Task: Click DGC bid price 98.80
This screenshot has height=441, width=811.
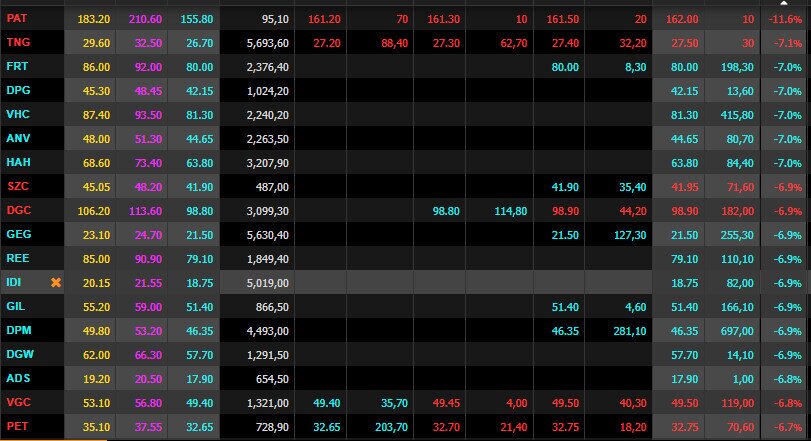Action: click(446, 211)
